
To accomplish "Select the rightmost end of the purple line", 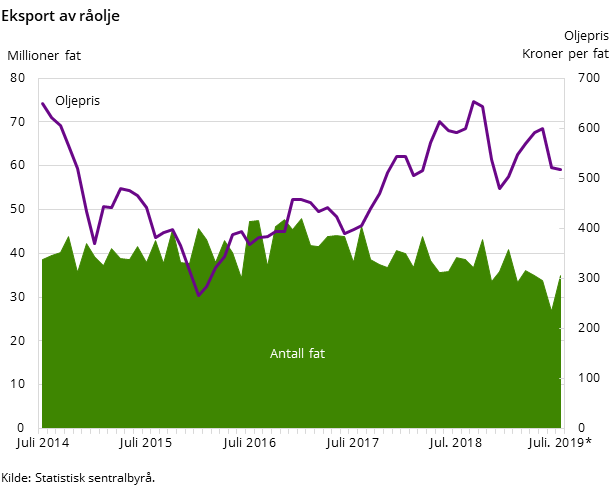I will [560, 169].
